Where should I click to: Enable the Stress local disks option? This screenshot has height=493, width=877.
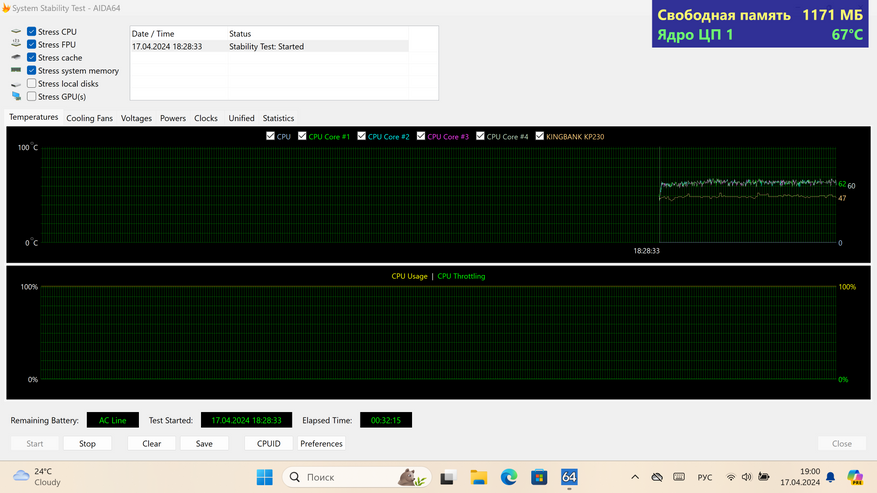32,84
